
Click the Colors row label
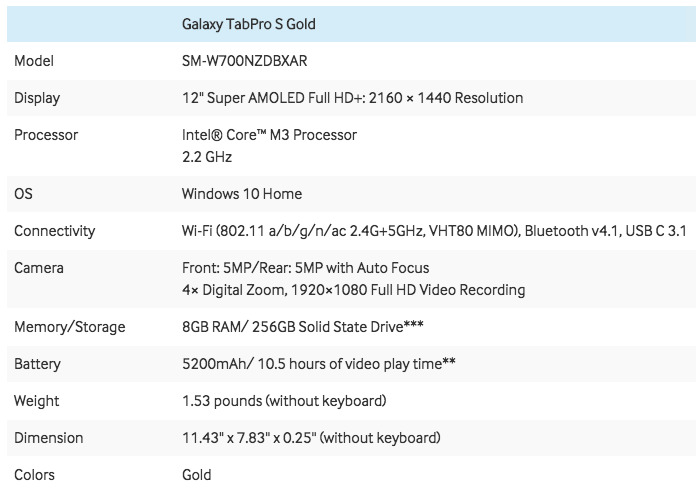click(x=34, y=475)
